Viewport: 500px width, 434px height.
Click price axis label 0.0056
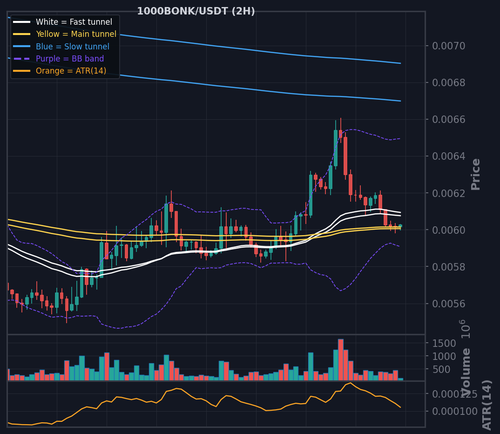tap(448, 304)
